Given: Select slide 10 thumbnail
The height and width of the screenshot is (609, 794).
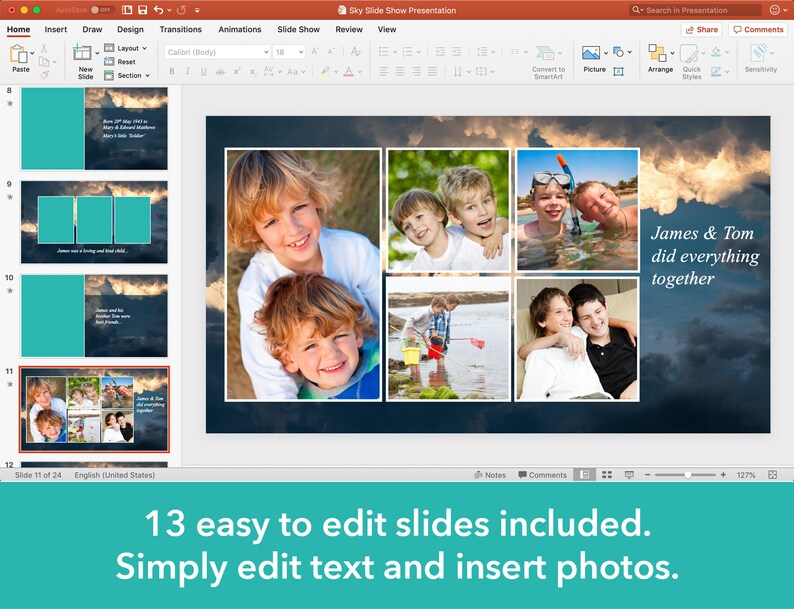Looking at the screenshot, I should pos(94,315).
